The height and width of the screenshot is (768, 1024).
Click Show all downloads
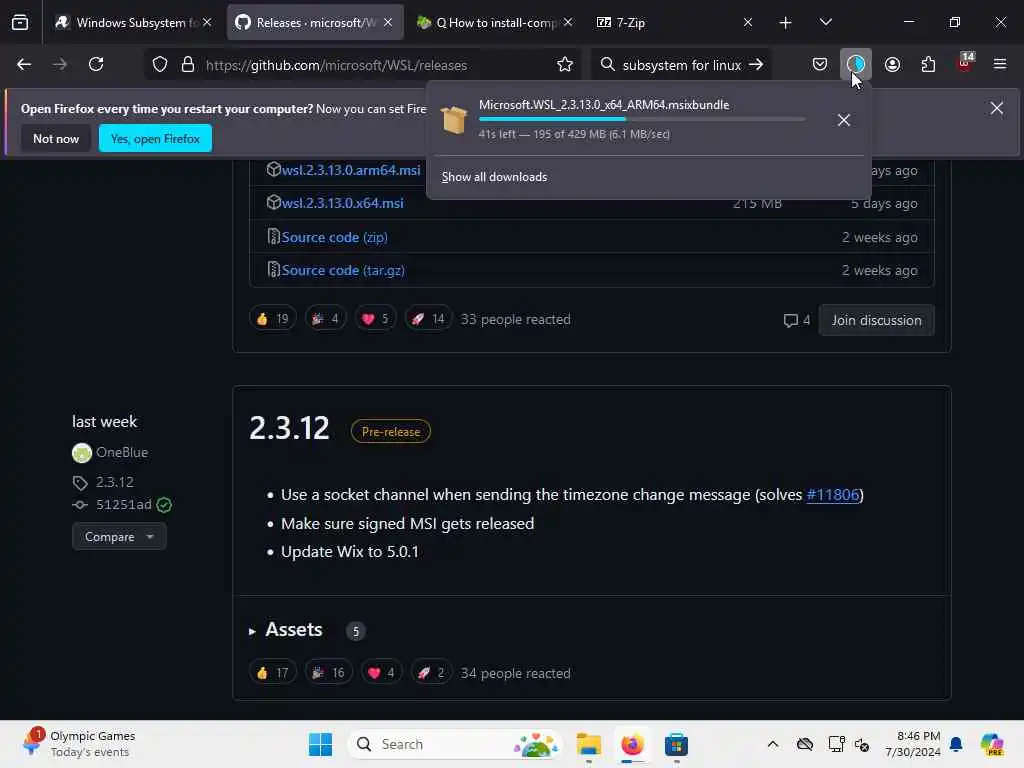[x=494, y=177]
